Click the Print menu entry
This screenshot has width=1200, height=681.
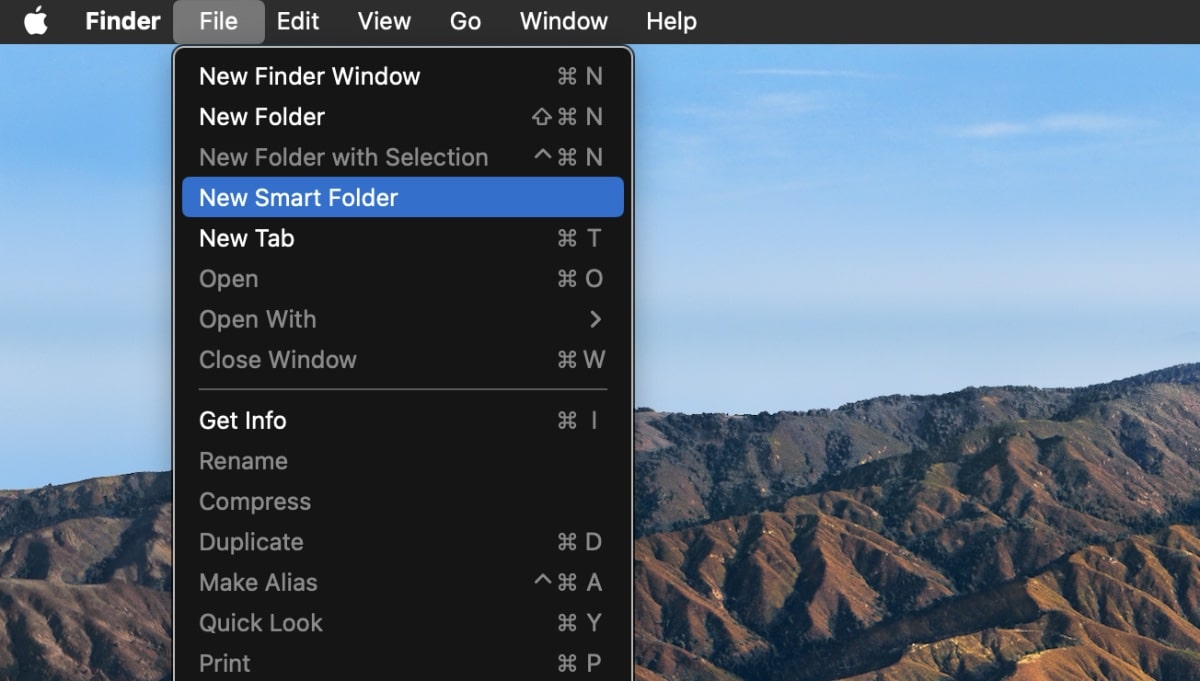coord(225,663)
